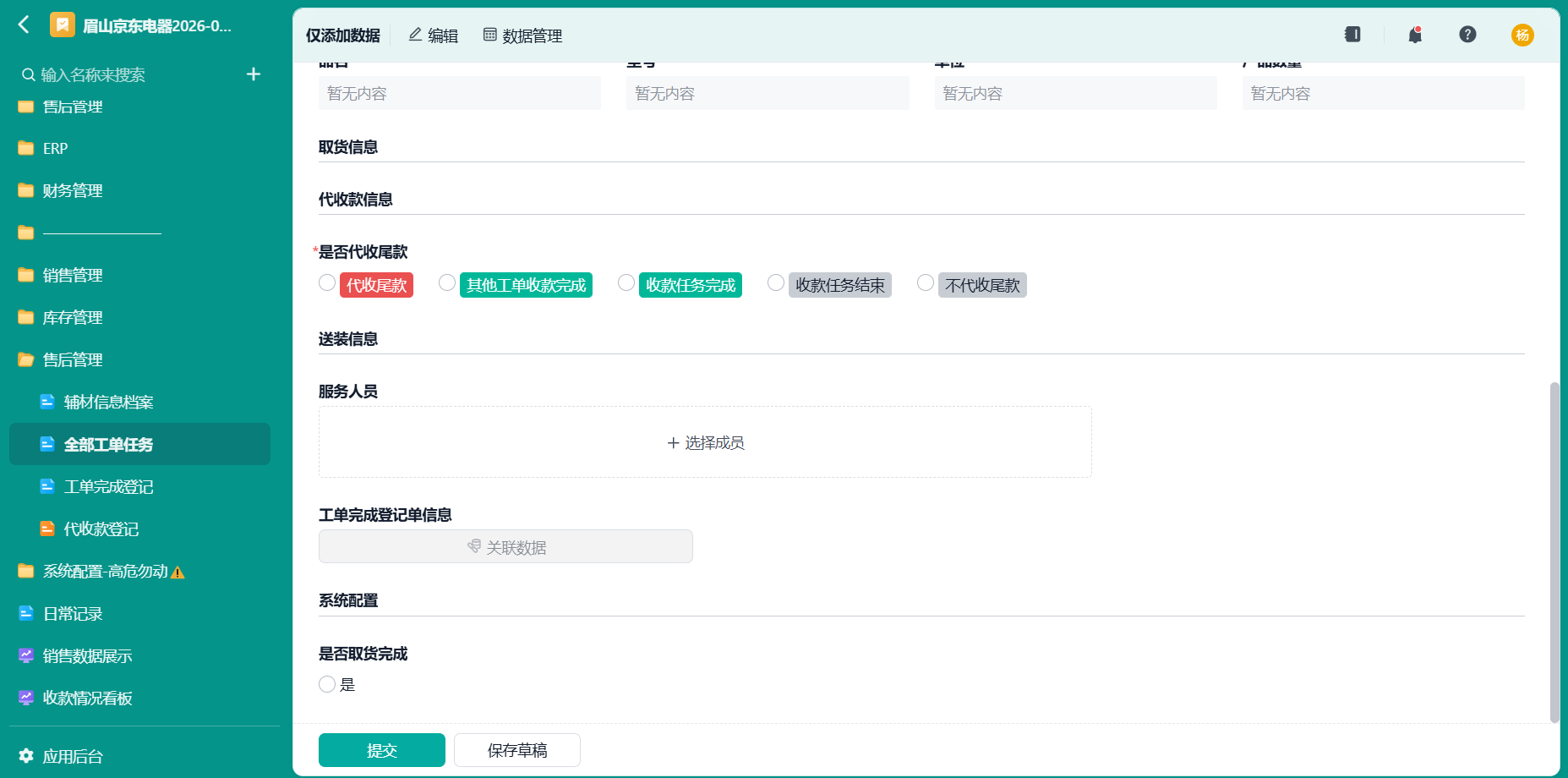Select 是 under 是否取货完成
This screenshot has width=1568, height=778.
[x=327, y=684]
